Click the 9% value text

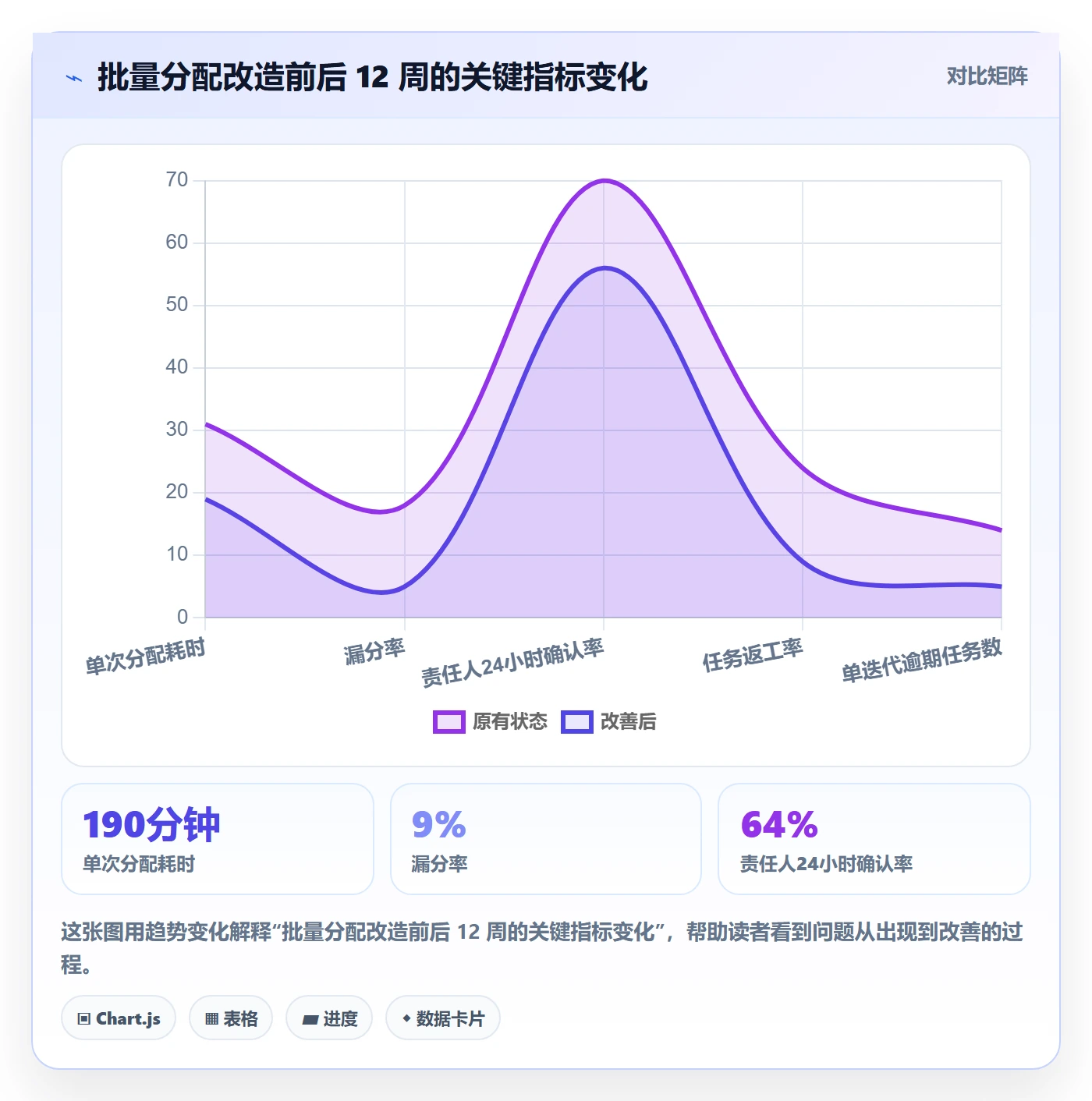click(438, 824)
